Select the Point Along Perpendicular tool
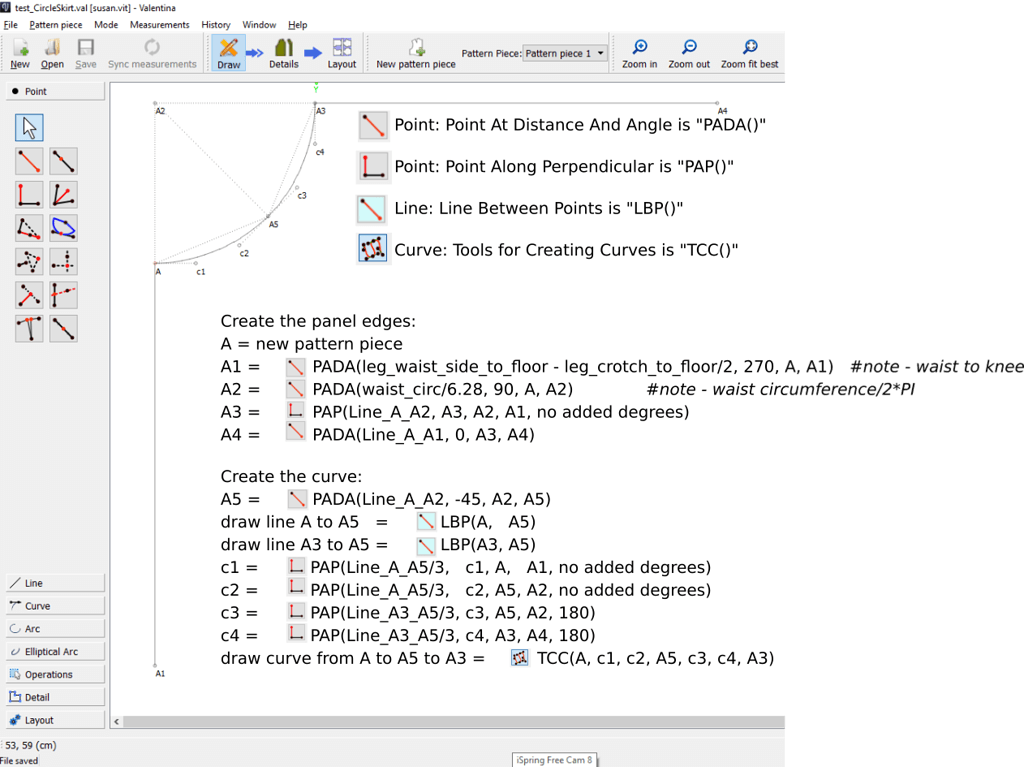Viewport: 1024px width, 767px height. [29, 195]
